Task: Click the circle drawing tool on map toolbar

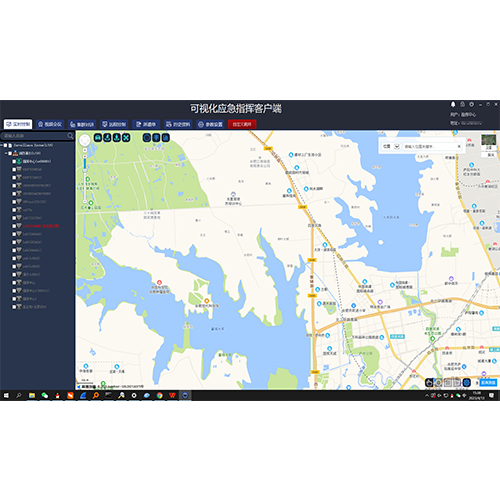Action: (x=147, y=137)
